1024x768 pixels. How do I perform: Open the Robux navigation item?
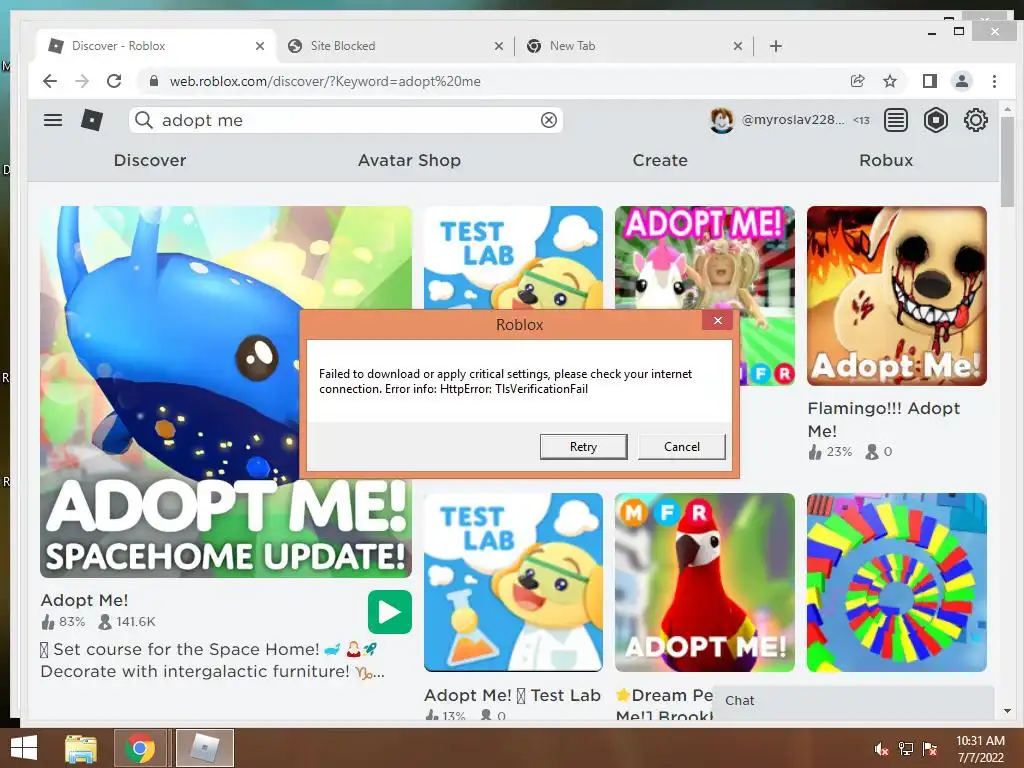pyautogui.click(x=886, y=160)
